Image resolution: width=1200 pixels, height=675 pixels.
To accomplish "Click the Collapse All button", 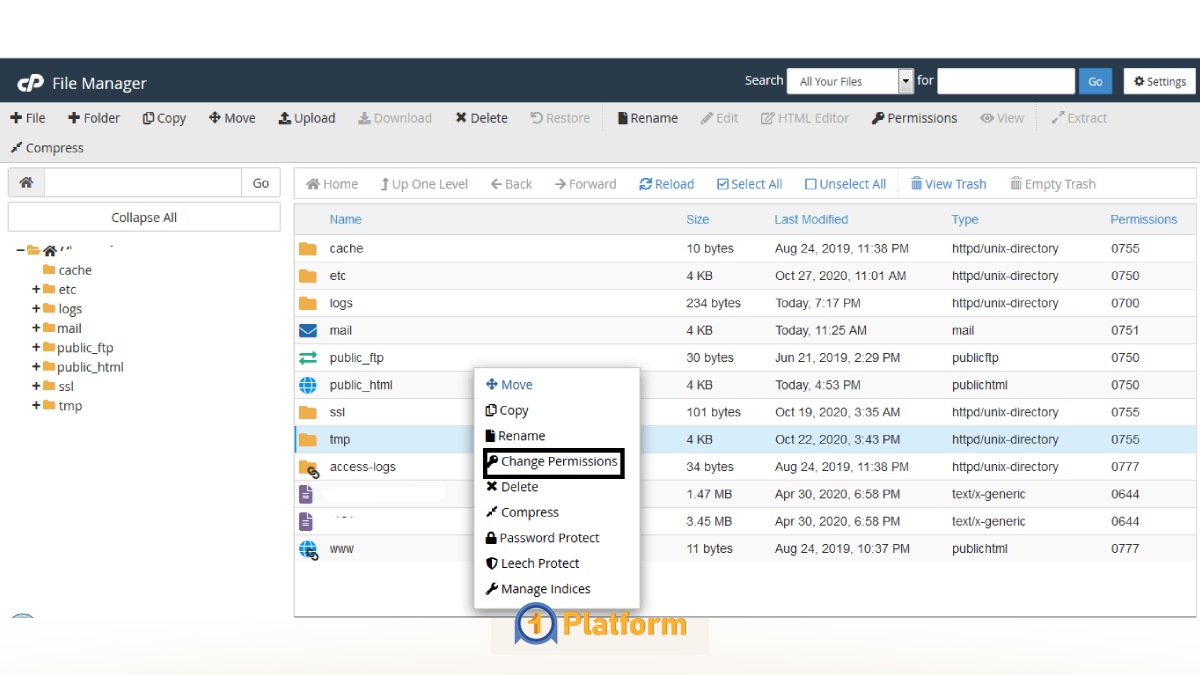I will [x=143, y=216].
